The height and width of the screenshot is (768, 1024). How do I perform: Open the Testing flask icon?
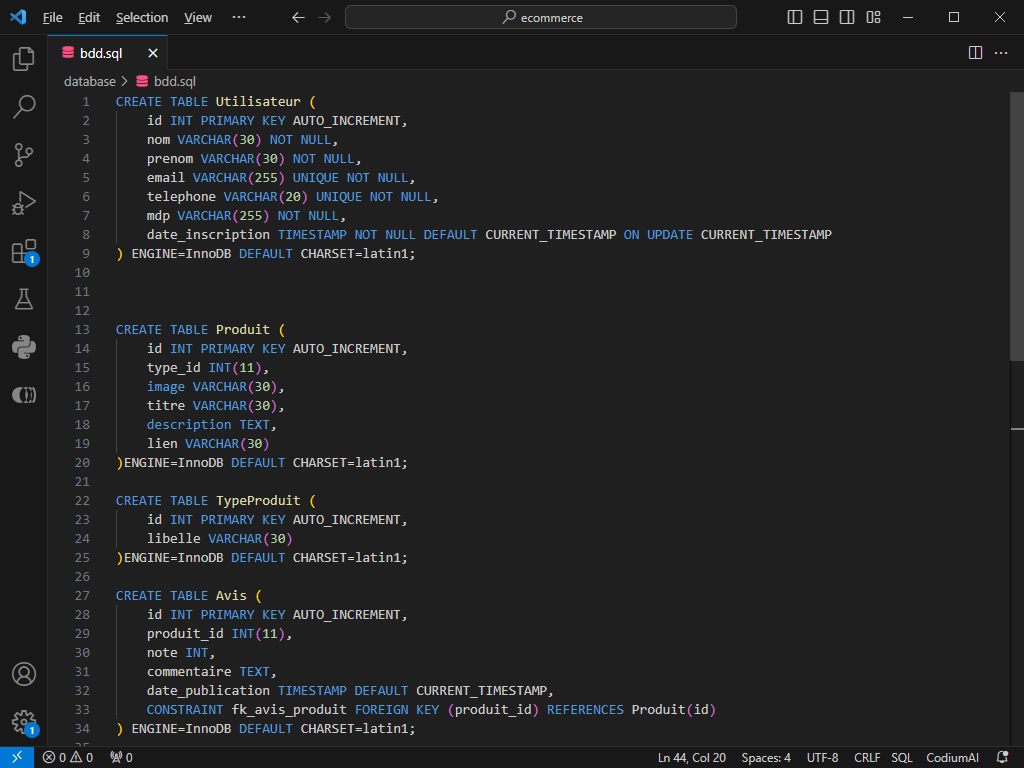point(24,299)
